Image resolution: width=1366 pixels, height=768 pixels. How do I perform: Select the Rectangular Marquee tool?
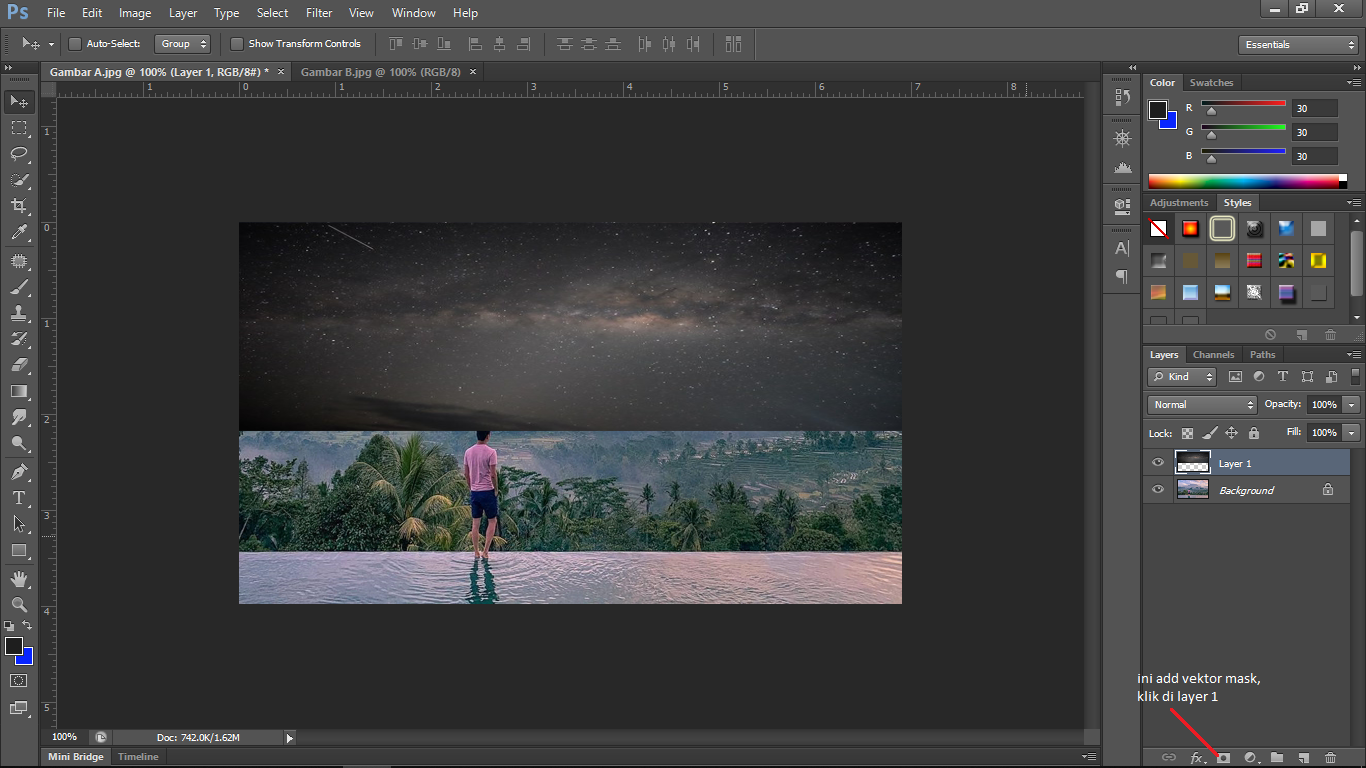point(19,127)
